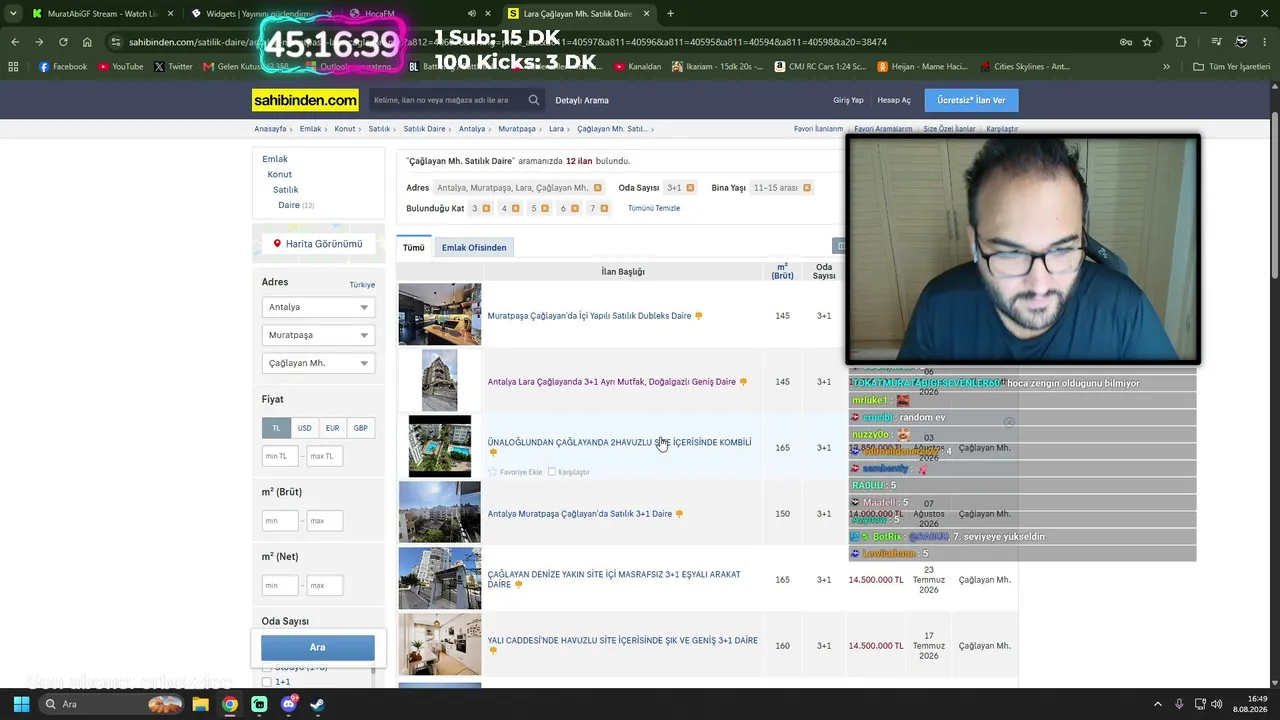Image resolution: width=1280 pixels, height=720 pixels.
Task: Click the sahibinden.com logo
Action: [305, 100]
